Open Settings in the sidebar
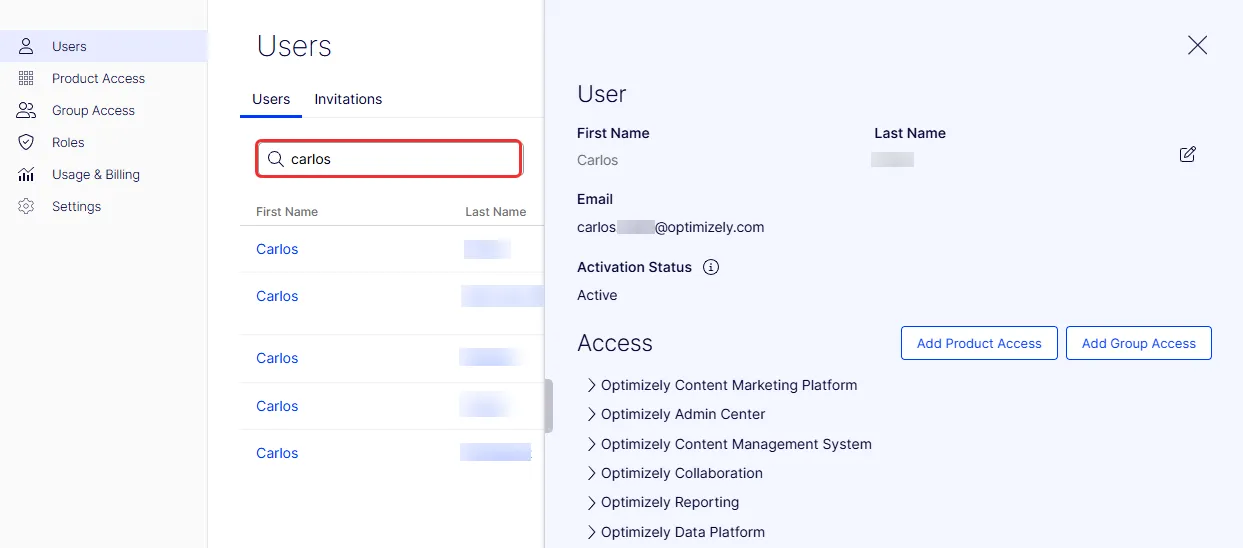 (x=103, y=206)
